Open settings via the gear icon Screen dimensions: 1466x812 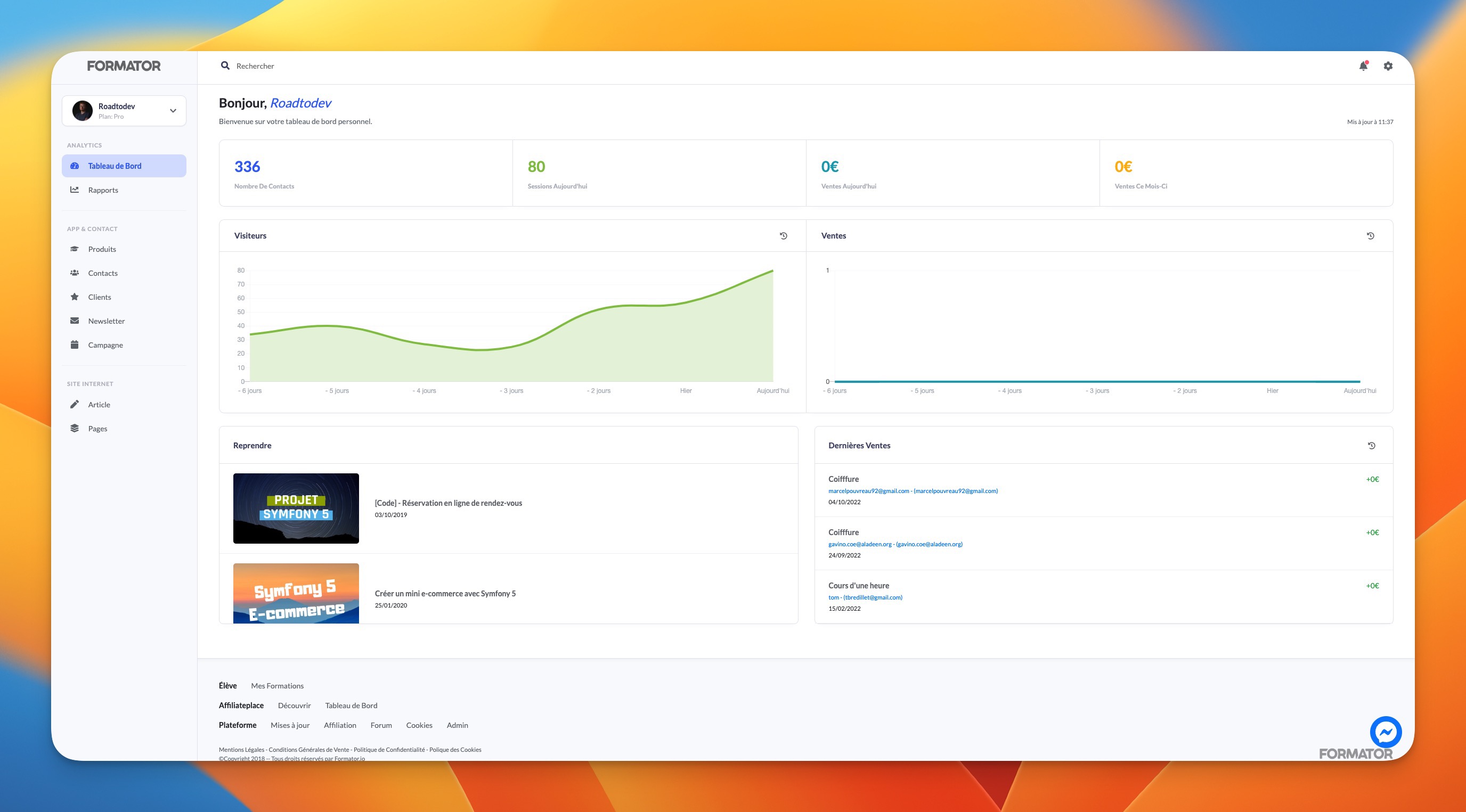(x=1388, y=66)
